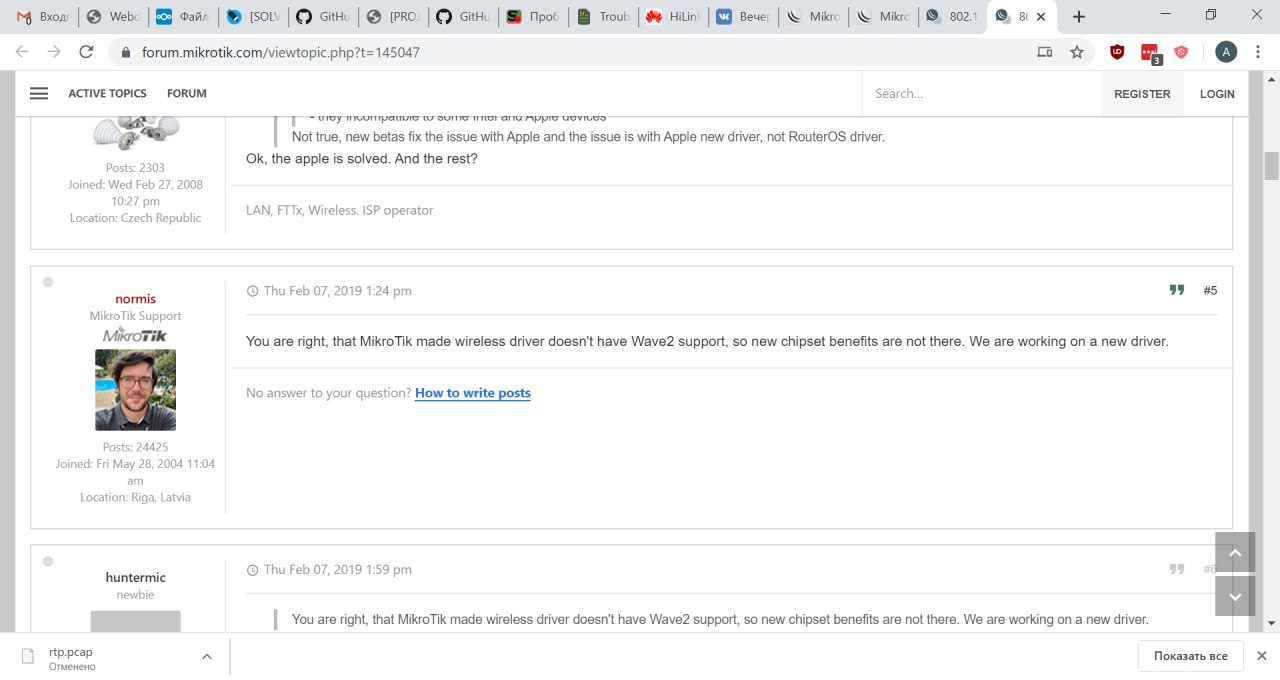The image size is (1280, 680).
Task: Open the red extension with badge 3
Action: [1150, 53]
